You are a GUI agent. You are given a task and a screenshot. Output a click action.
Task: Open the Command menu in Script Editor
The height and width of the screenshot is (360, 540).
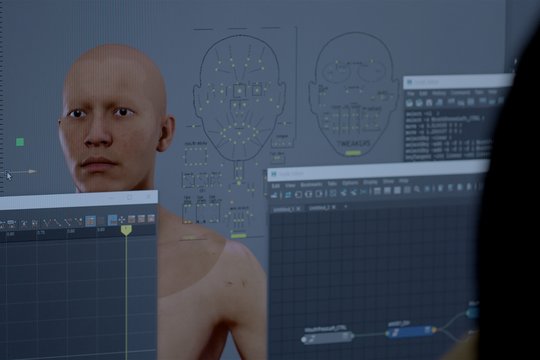(x=460, y=93)
